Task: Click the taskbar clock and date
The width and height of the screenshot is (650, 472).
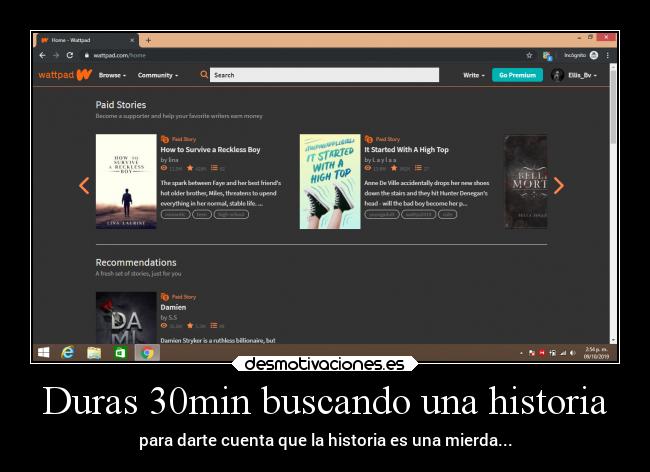Action: (596, 353)
